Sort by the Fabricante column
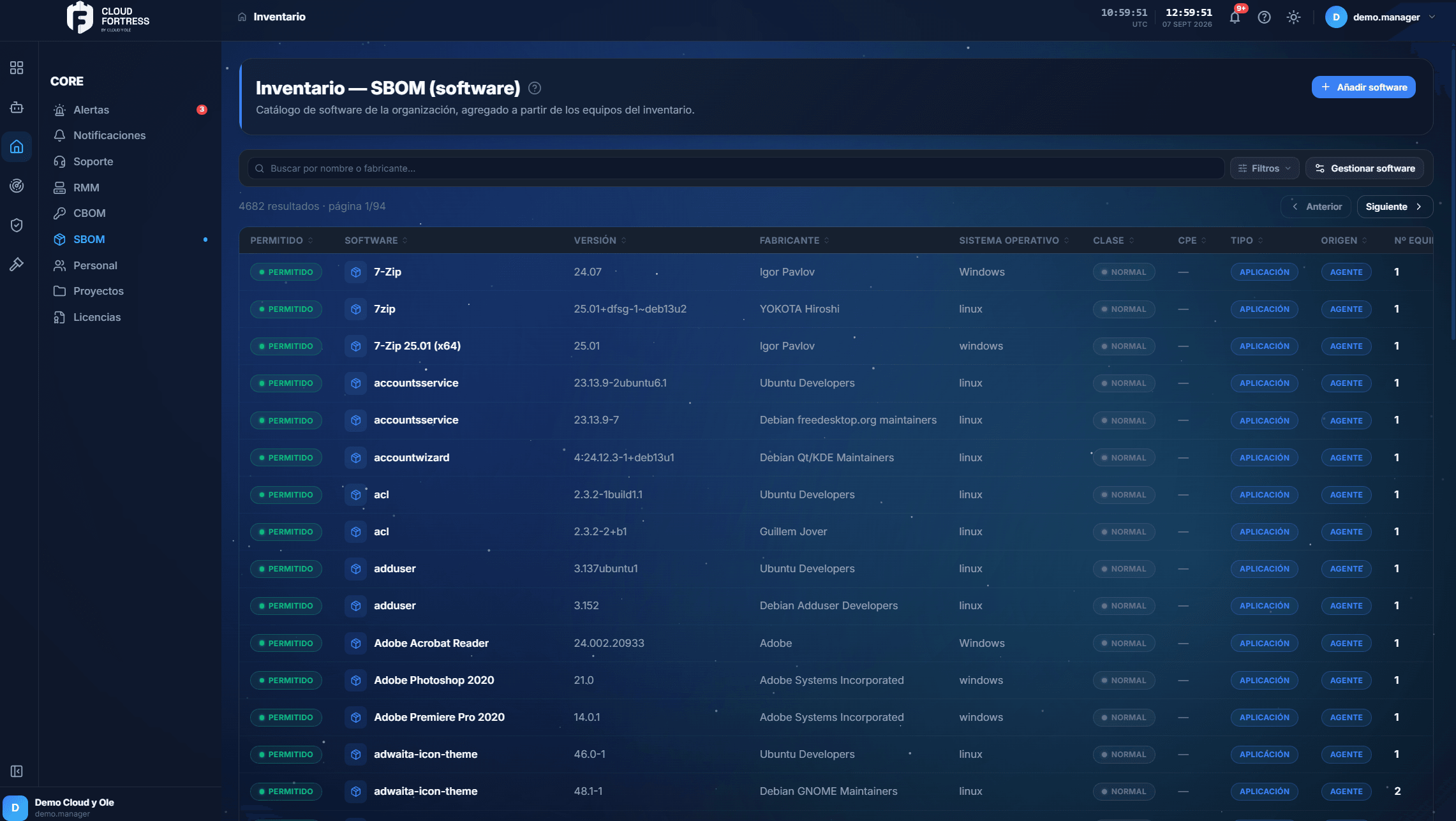 [794, 240]
